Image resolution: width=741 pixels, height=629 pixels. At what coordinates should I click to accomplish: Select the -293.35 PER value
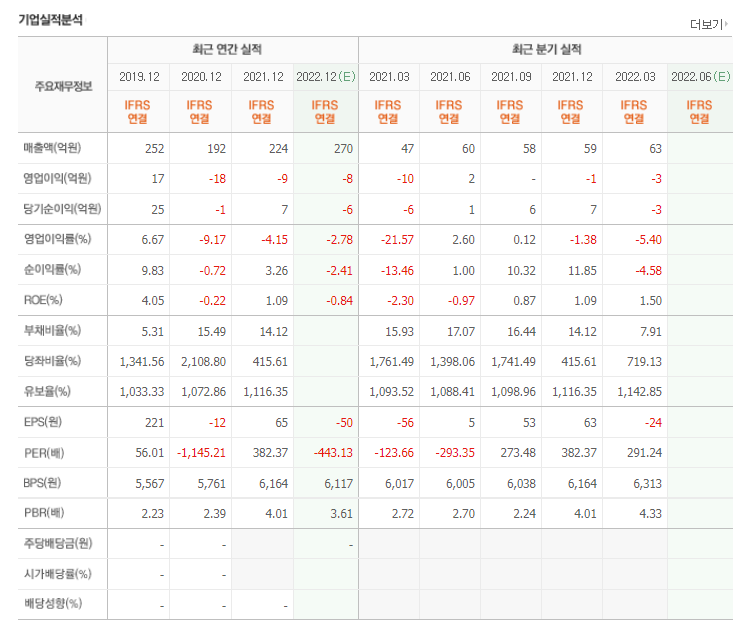tap(455, 453)
